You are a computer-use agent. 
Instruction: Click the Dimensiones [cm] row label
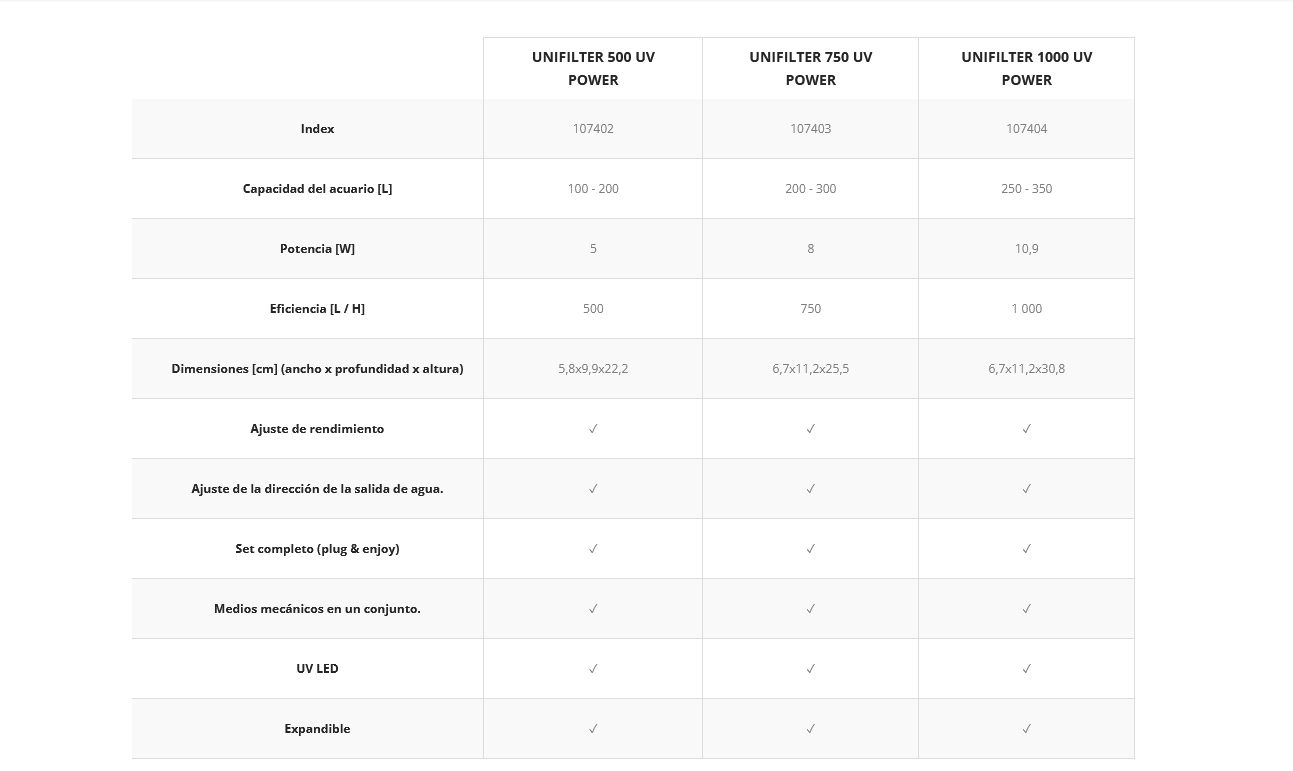click(x=317, y=369)
